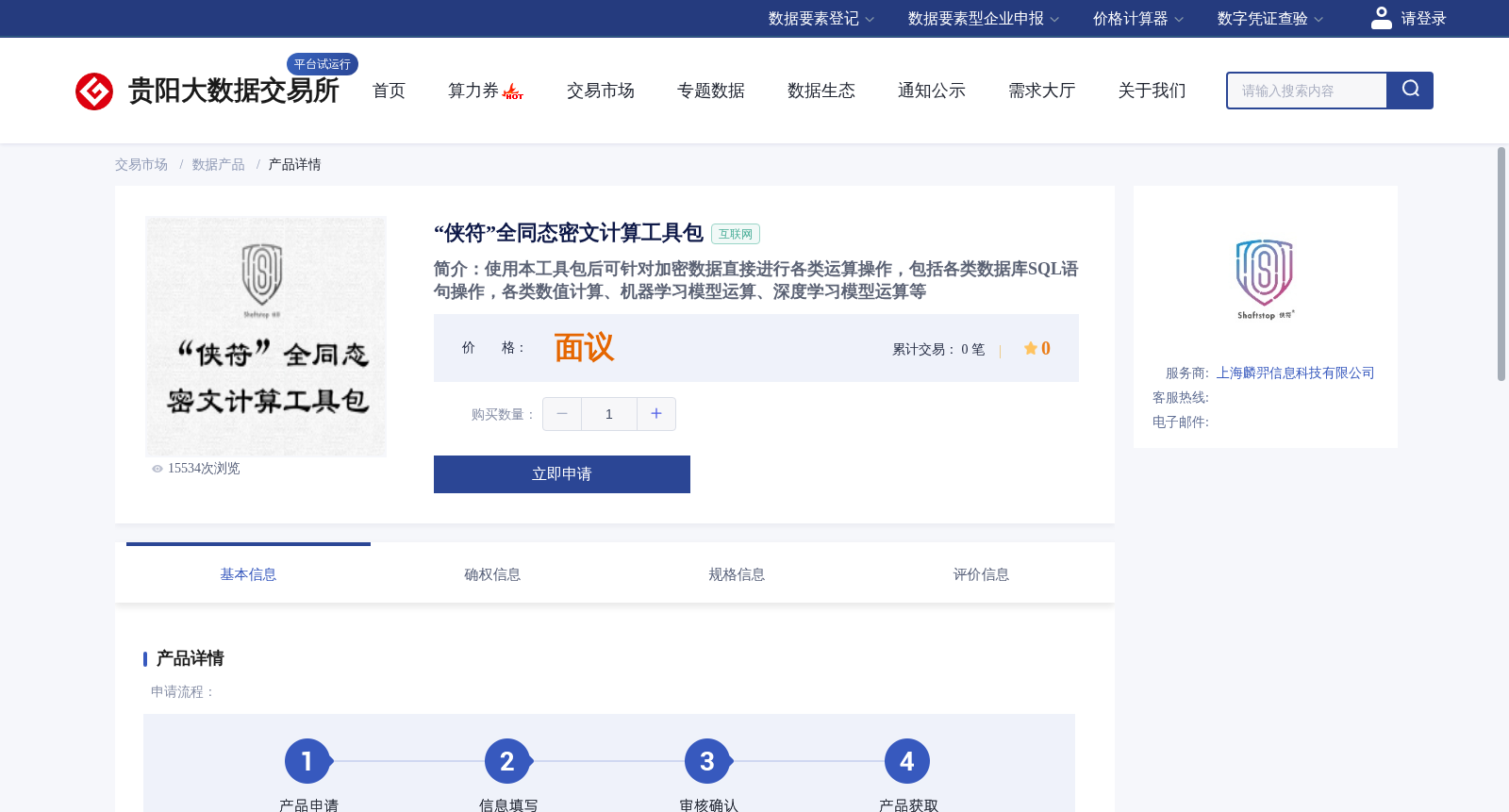The image size is (1509, 812).
Task: Open 上海麟羿信息科技有限公司 vendor link
Action: point(1295,373)
